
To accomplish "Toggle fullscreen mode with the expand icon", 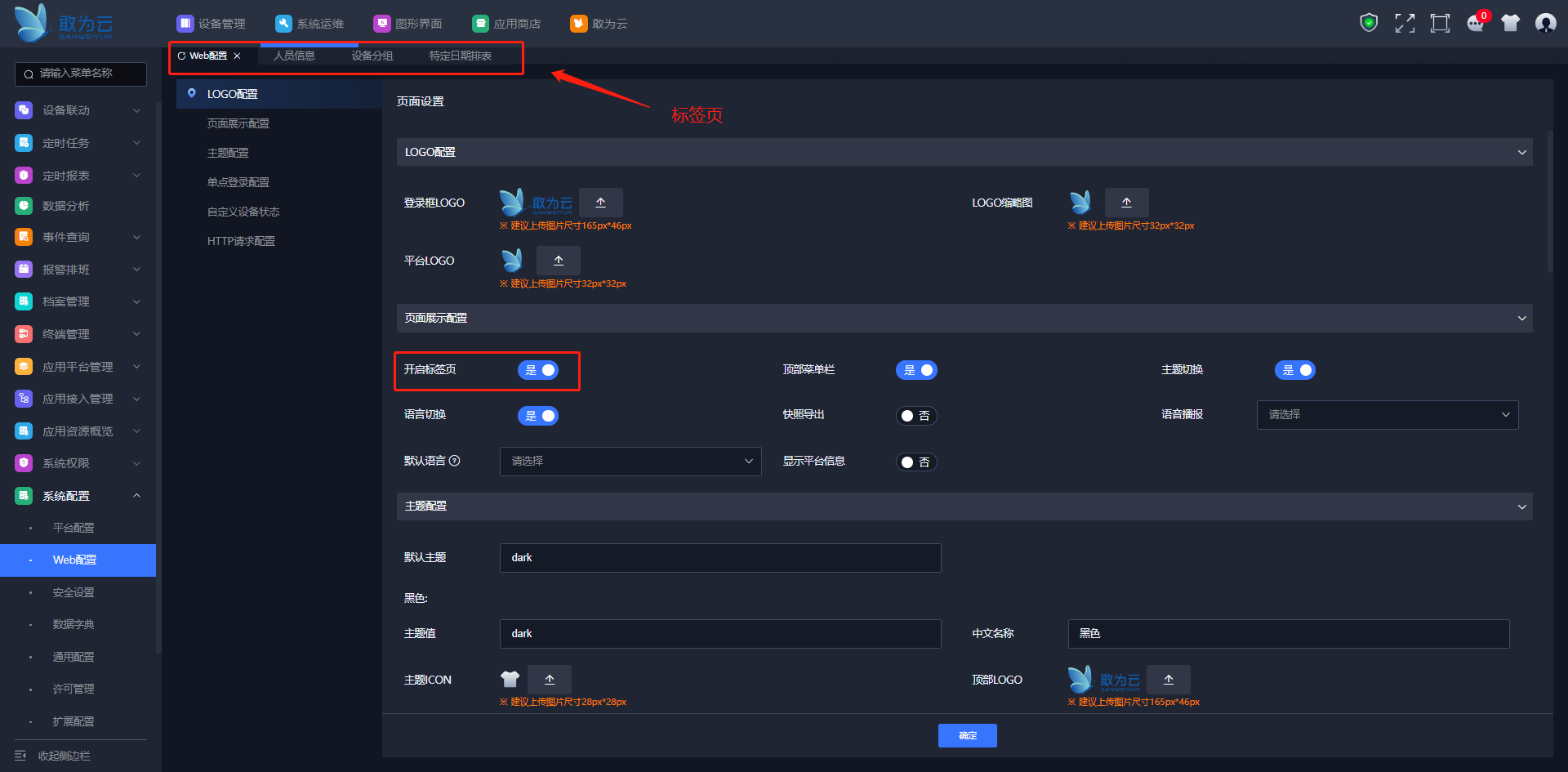I will [x=1405, y=23].
